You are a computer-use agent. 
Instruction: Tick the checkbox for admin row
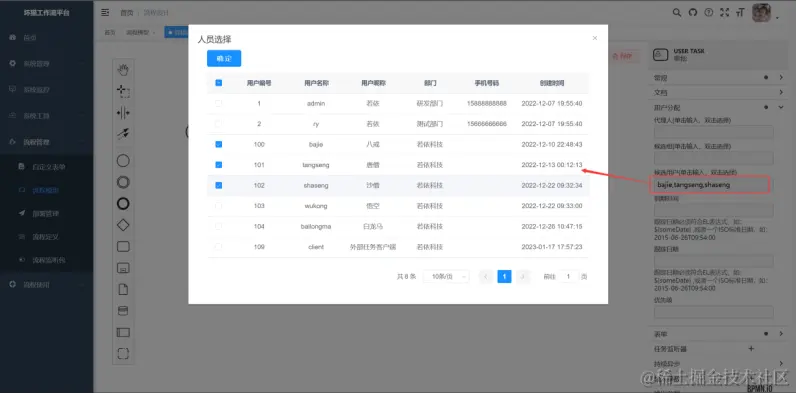click(x=219, y=103)
